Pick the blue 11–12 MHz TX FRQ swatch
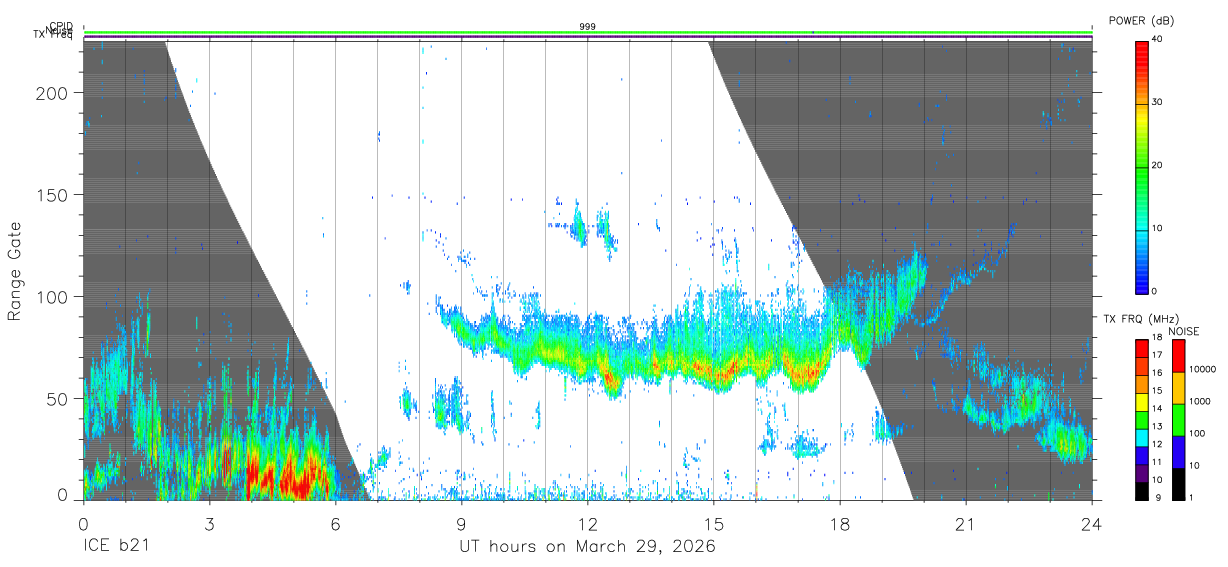Screen dimensions: 1228x567 pos(1142,456)
